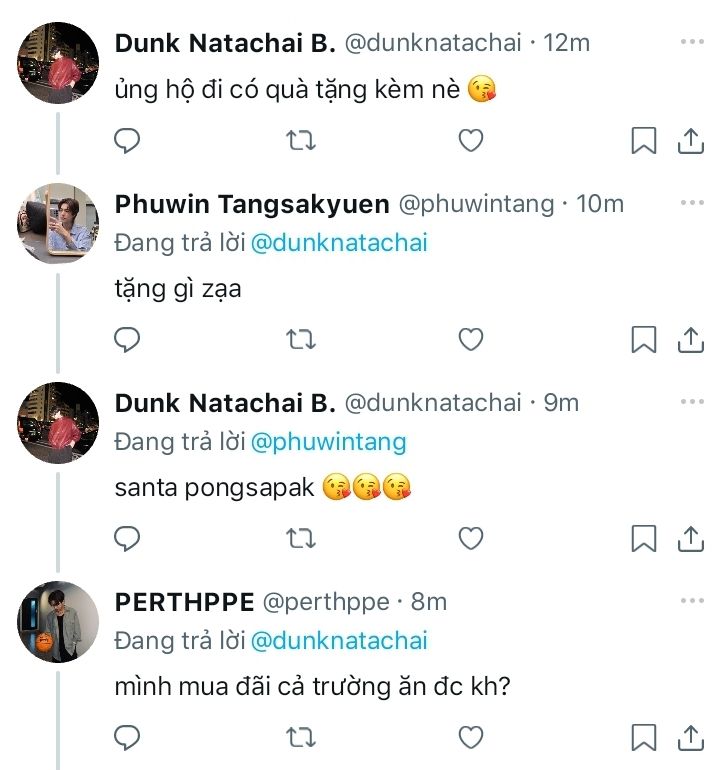This screenshot has height=770, width=720.
Task: Retweet Phuwin's 'tặng gì zạa' tweet
Action: [x=300, y=340]
